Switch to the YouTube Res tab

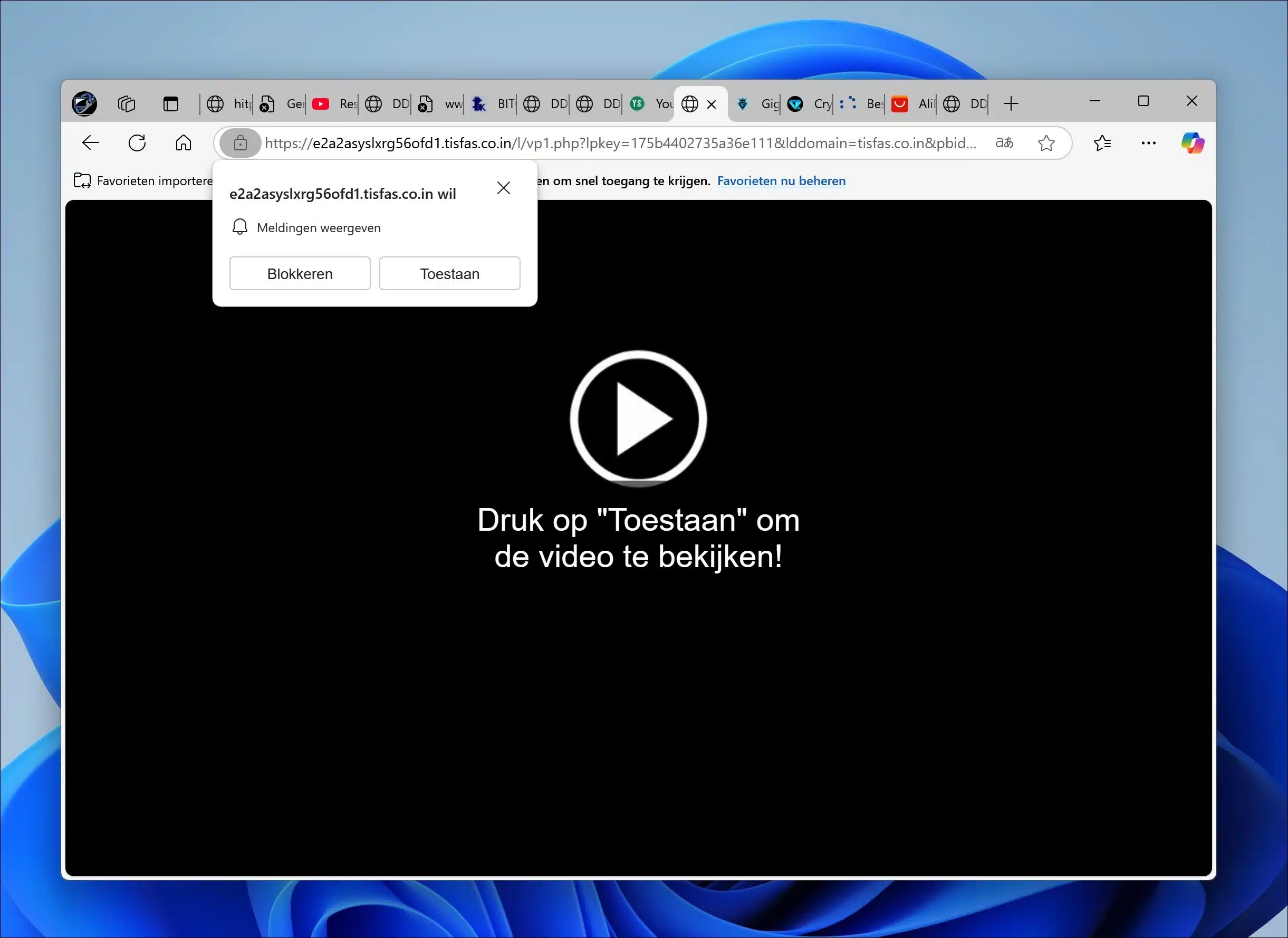tap(335, 104)
